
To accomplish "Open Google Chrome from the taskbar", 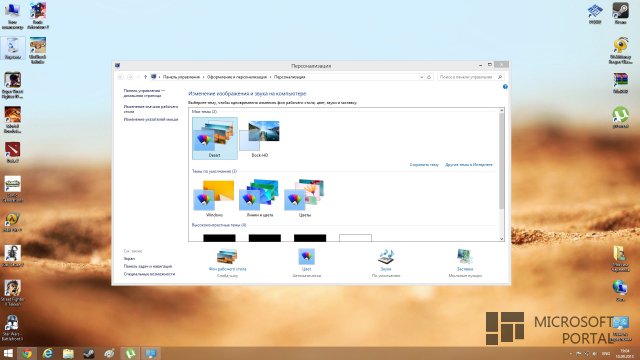I will tap(27, 353).
